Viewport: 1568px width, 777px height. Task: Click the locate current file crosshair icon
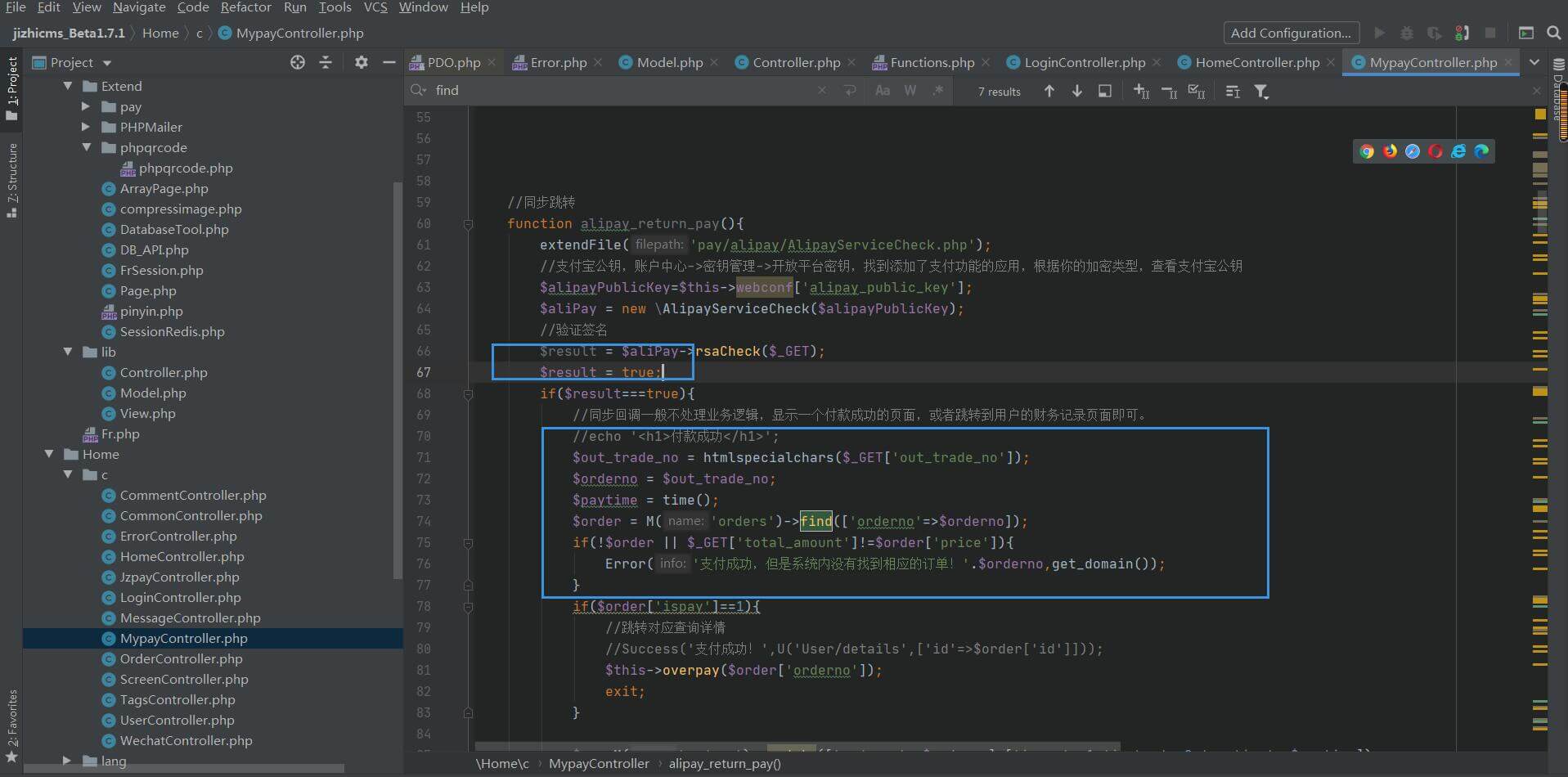click(298, 62)
